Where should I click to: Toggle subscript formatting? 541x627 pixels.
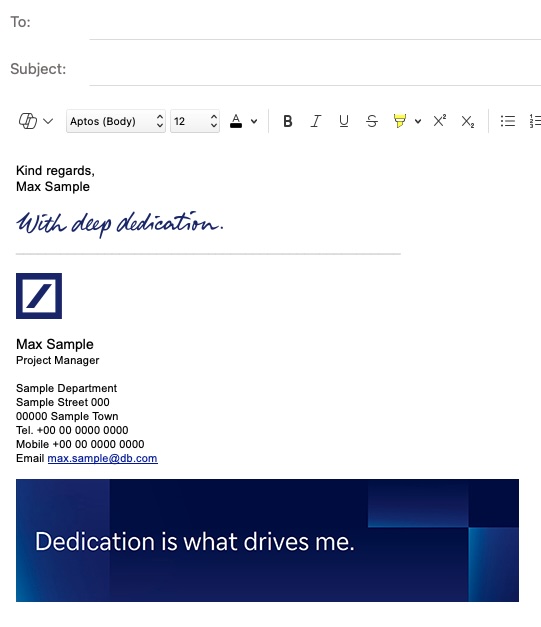[467, 121]
